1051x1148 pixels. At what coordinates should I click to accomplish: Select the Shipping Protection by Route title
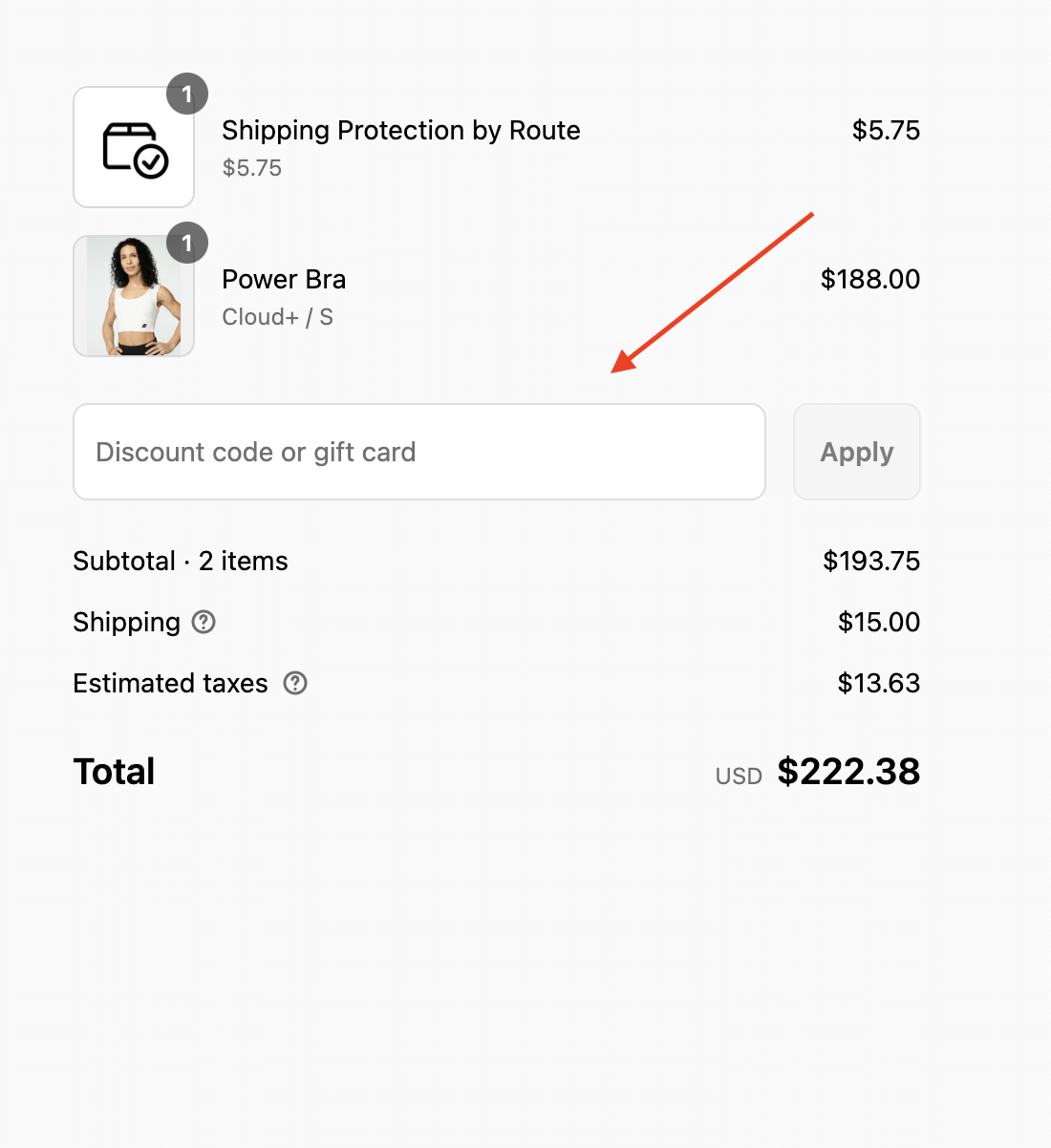coord(401,130)
